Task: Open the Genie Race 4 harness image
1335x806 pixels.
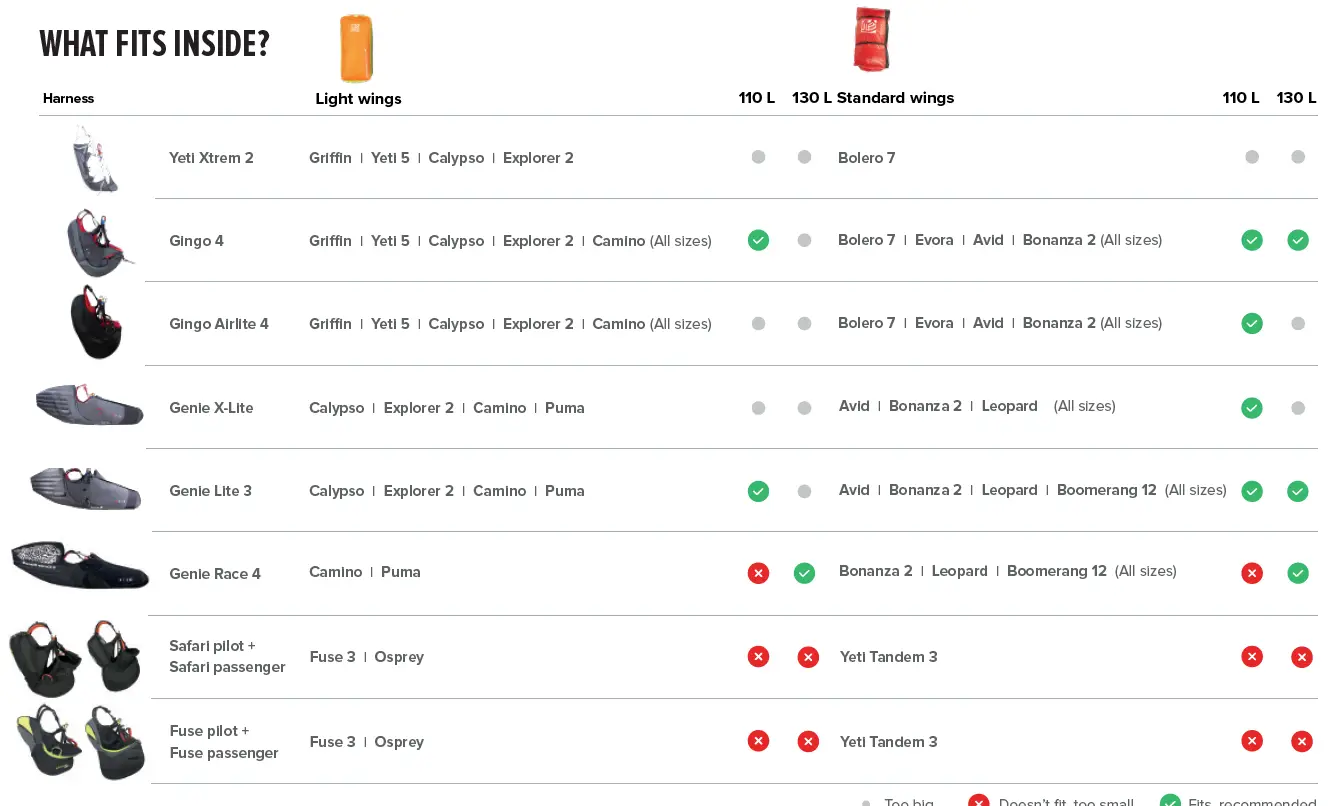Action: point(80,566)
